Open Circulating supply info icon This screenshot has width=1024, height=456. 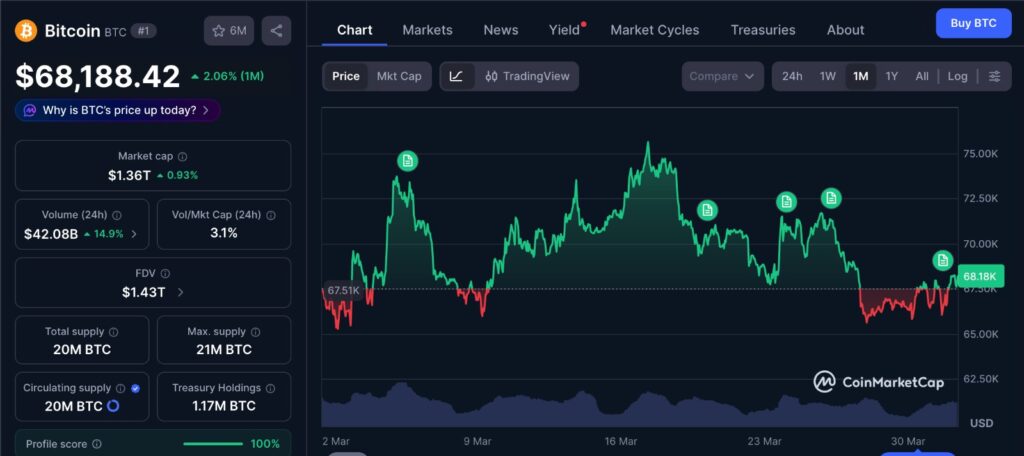[121, 388]
